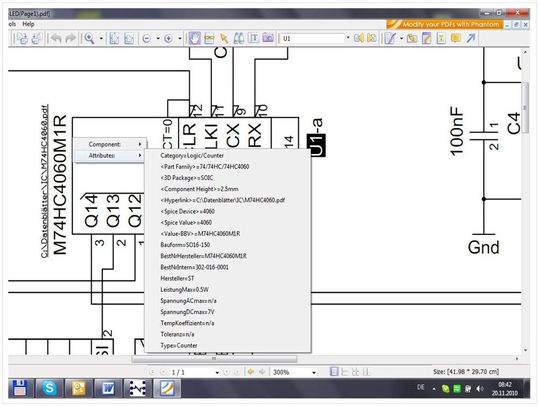540x407 pixels.
Task: Click the fit width icon in toolbar
Action: click(129, 39)
